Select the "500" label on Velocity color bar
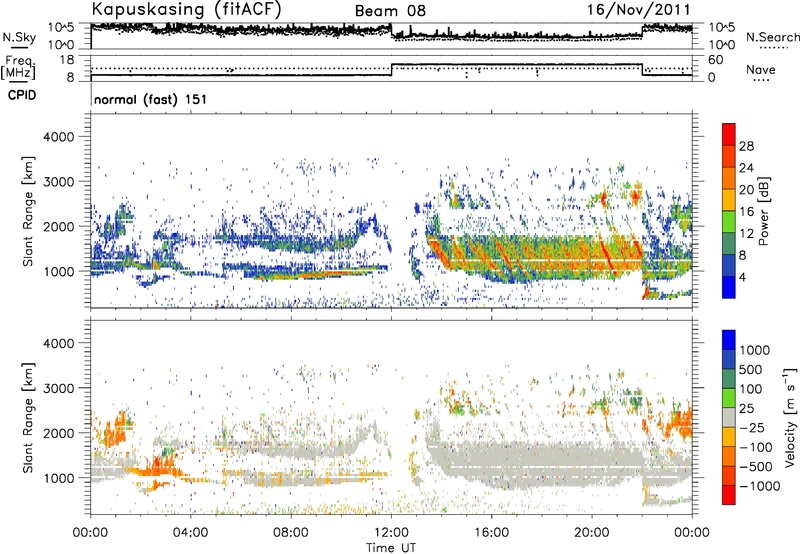This screenshot has height=554, width=800. tap(751, 369)
